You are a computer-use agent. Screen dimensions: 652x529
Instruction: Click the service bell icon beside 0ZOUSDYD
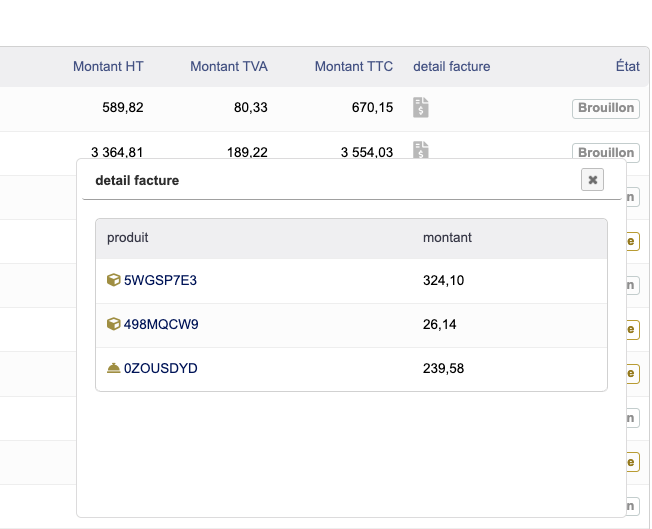[x=114, y=368]
